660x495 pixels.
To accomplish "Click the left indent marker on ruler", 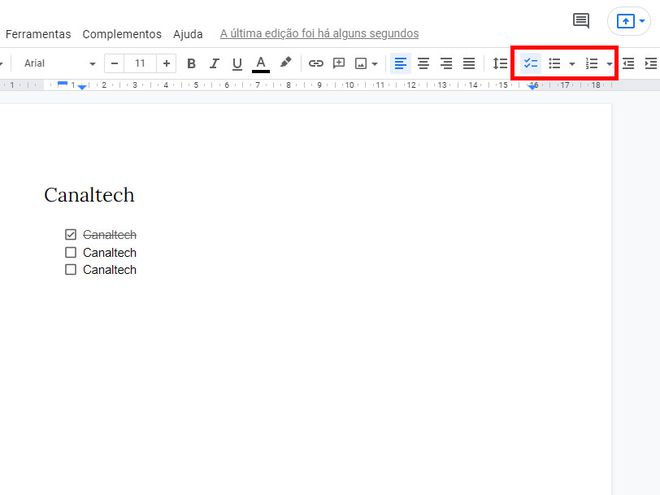I will click(x=82, y=87).
